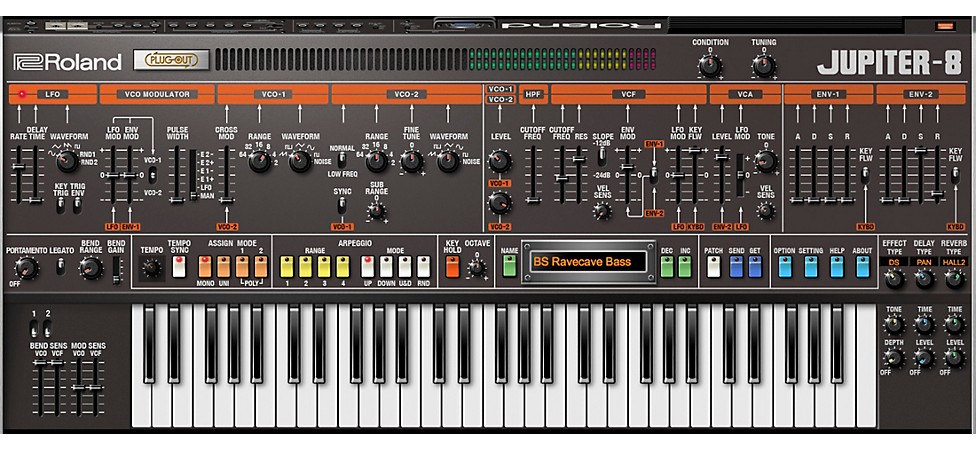Click the GET button
Viewport: 976px width, 450px height.
coord(755,266)
